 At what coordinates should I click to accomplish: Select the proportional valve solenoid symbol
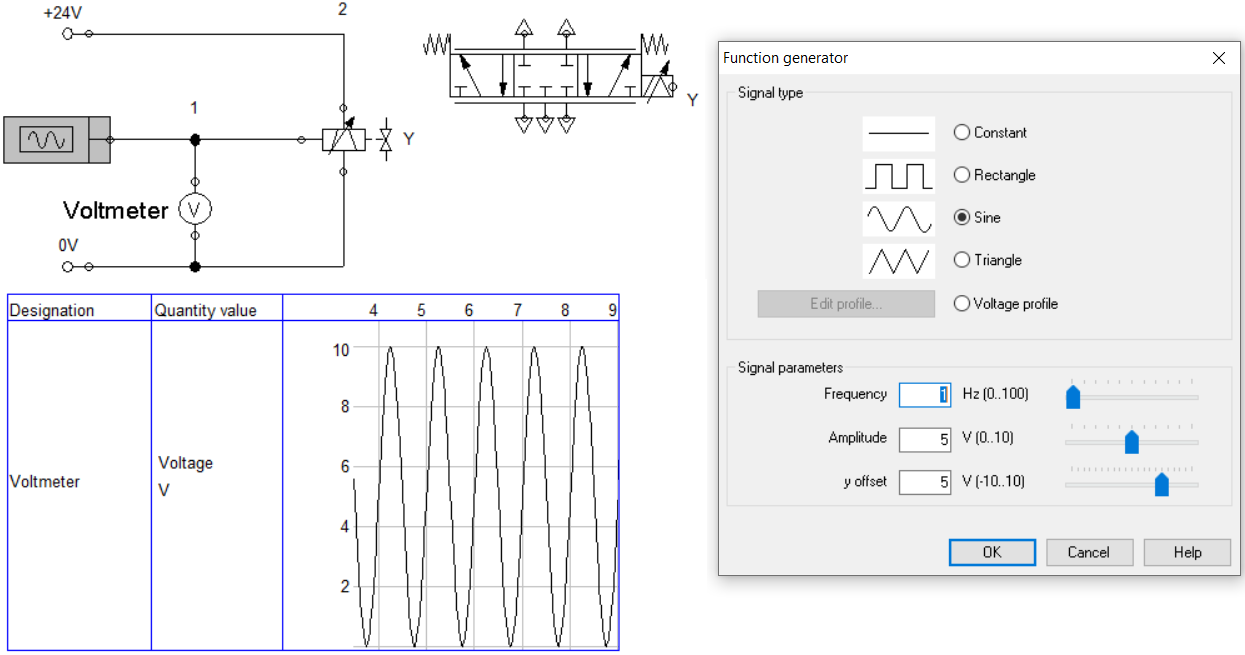pyautogui.click(x=343, y=140)
